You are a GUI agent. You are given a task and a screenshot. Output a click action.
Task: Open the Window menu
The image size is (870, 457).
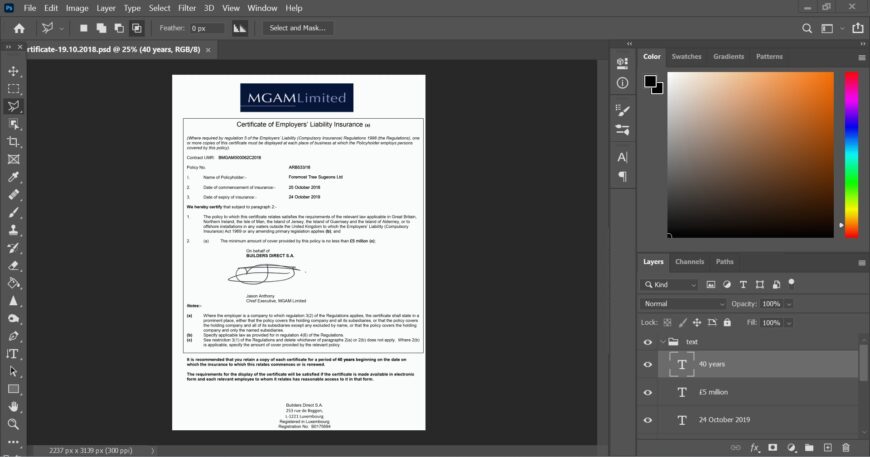(262, 8)
